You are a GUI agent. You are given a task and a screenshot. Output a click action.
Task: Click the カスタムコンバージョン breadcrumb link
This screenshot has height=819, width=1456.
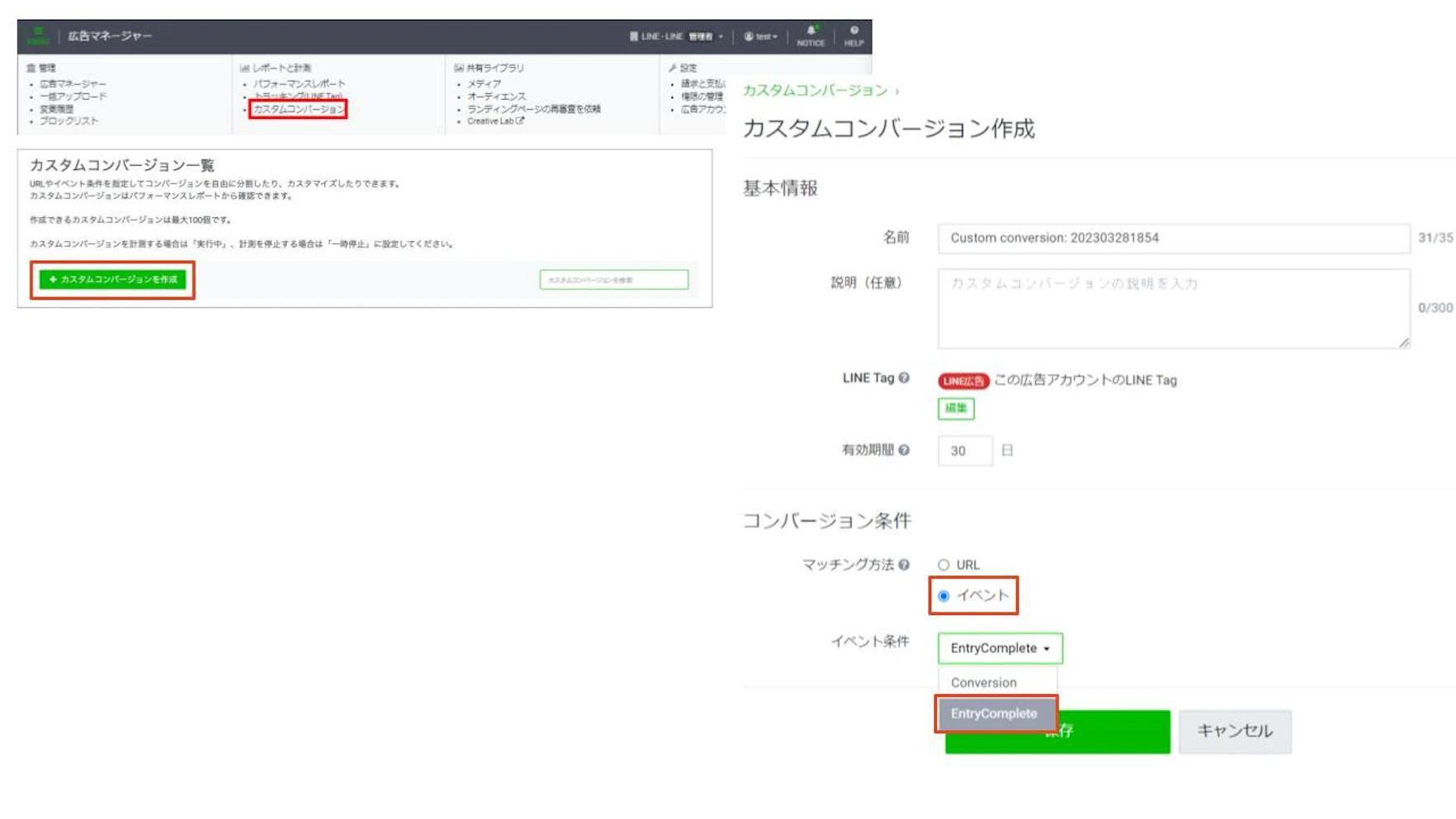click(x=815, y=91)
